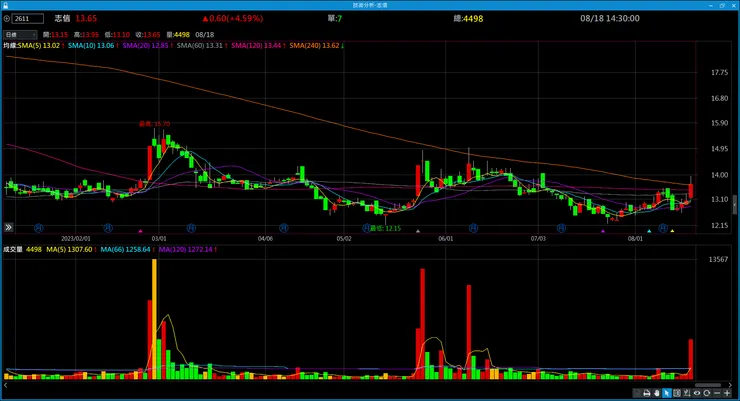Click SMA(5) 13.02 indicator label

point(39,45)
